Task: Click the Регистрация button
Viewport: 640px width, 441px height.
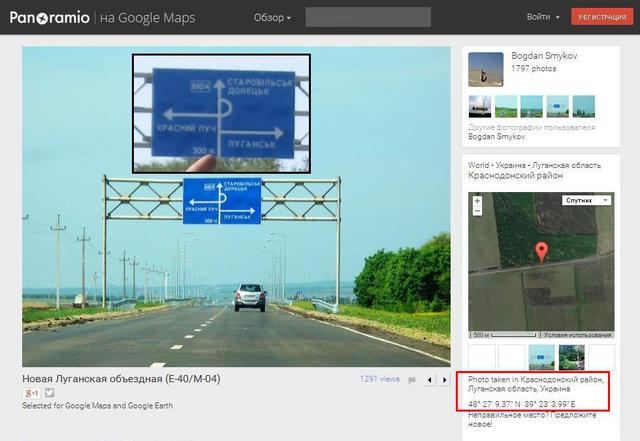Action: click(600, 18)
